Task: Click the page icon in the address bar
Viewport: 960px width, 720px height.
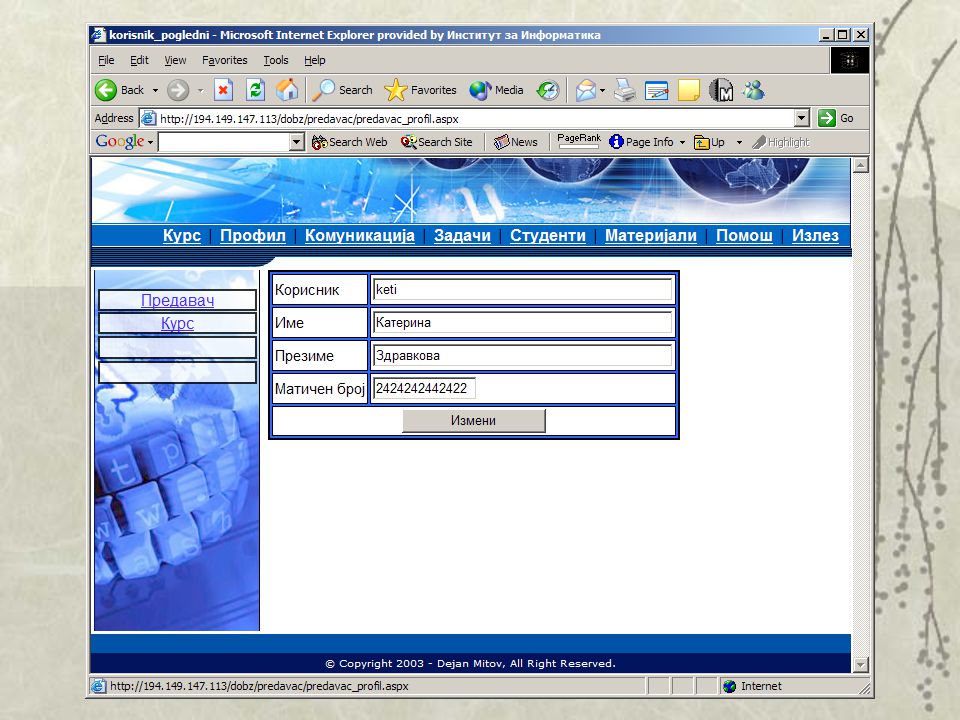Action: pyautogui.click(x=148, y=118)
